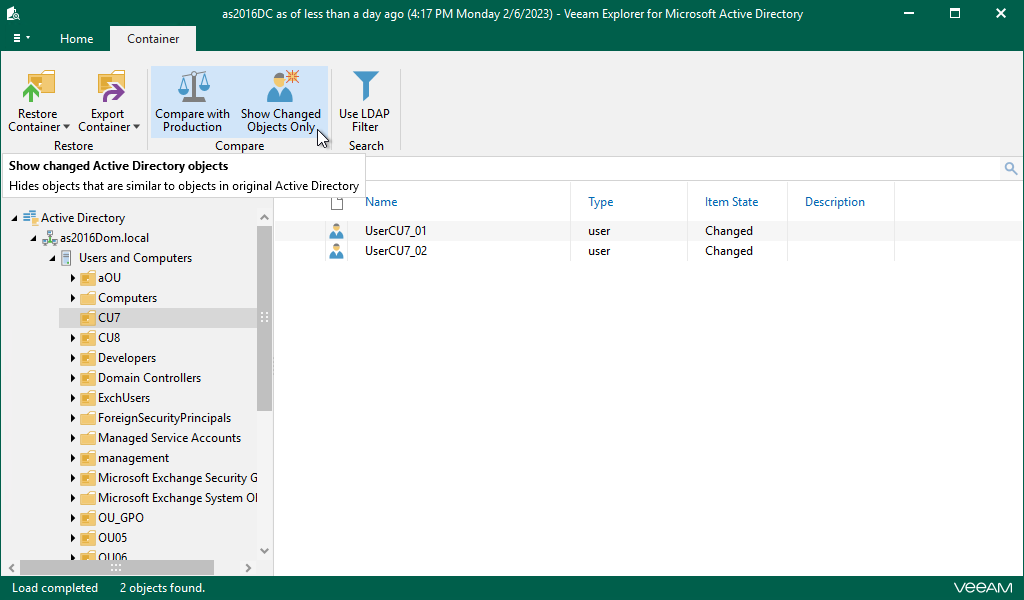Expand the Domain Controllers folder
The height and width of the screenshot is (600, 1024).
click(x=73, y=378)
